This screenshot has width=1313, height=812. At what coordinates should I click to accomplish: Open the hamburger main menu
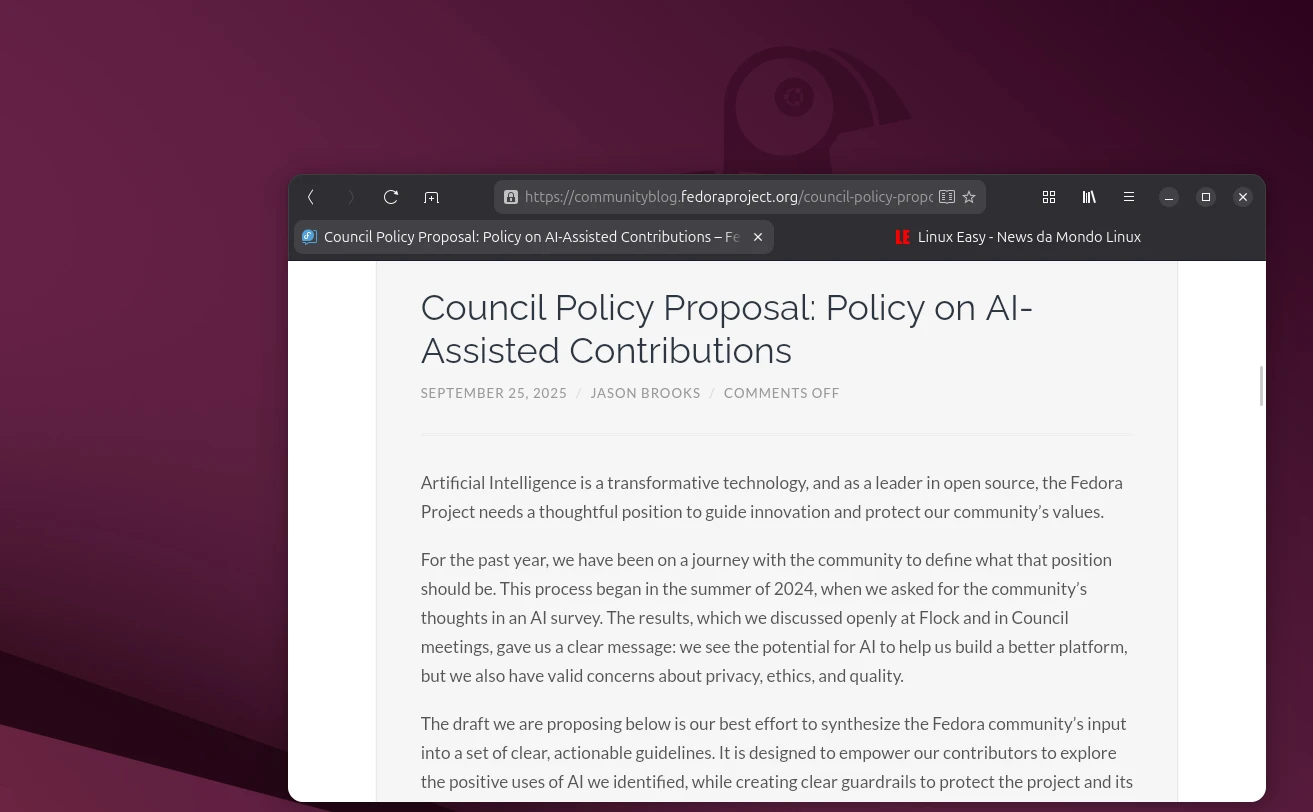(1129, 197)
